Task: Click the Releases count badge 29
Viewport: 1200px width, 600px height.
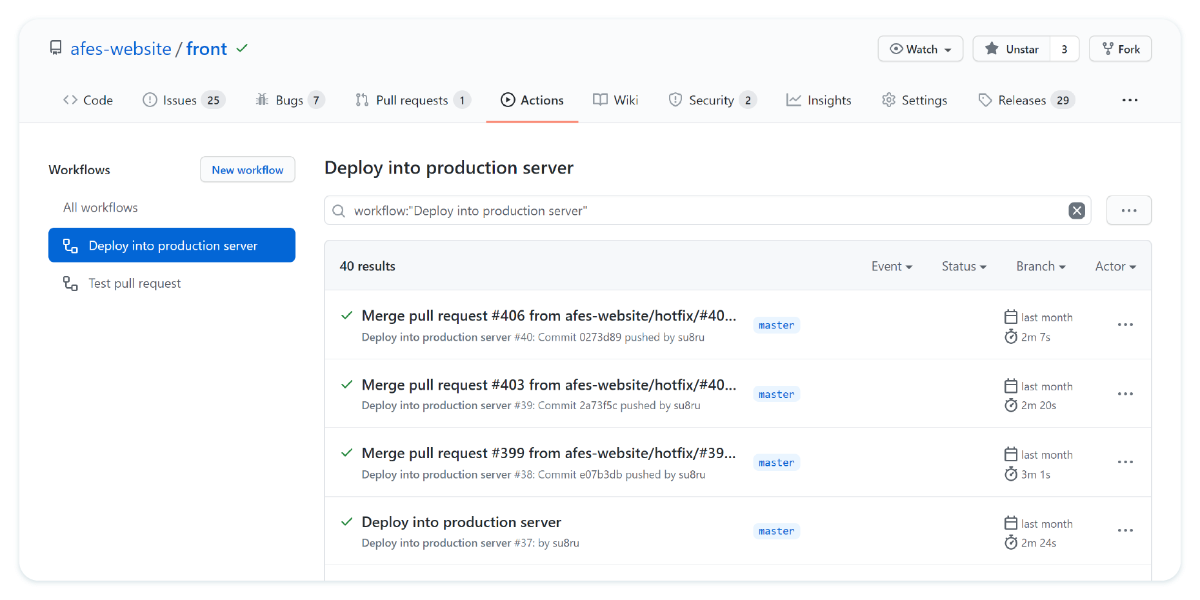Action: (x=1063, y=100)
